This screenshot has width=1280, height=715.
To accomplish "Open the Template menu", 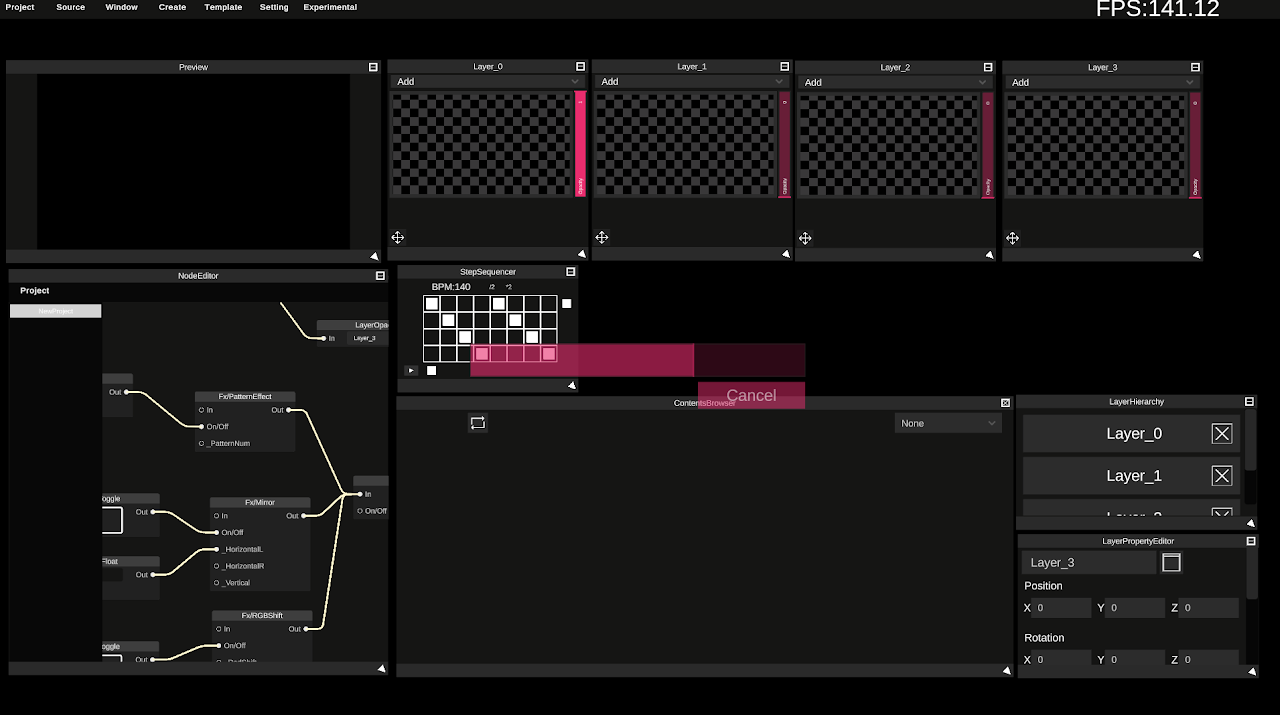I will click(x=222, y=7).
